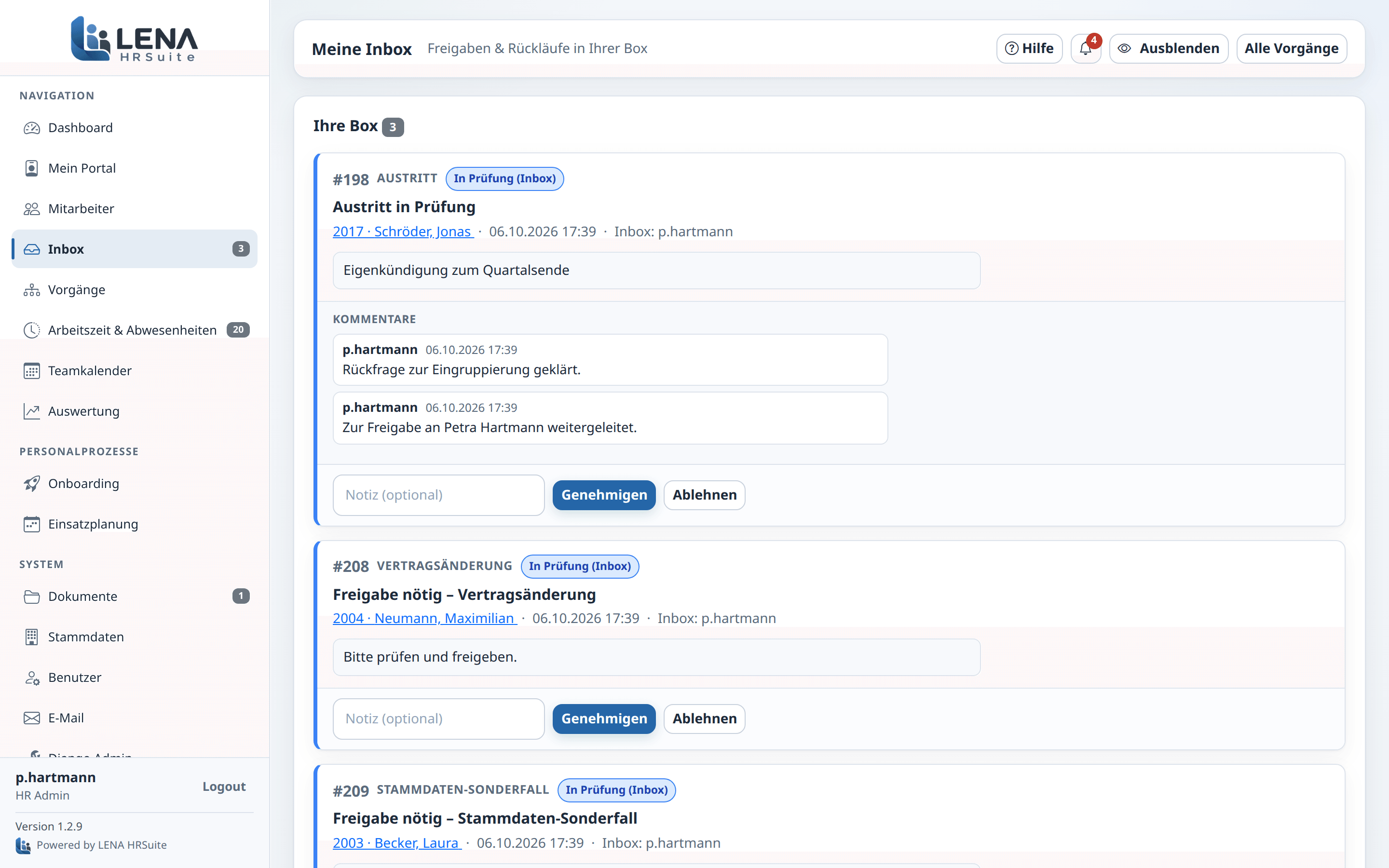Select Teamkalender menu item

click(134, 371)
